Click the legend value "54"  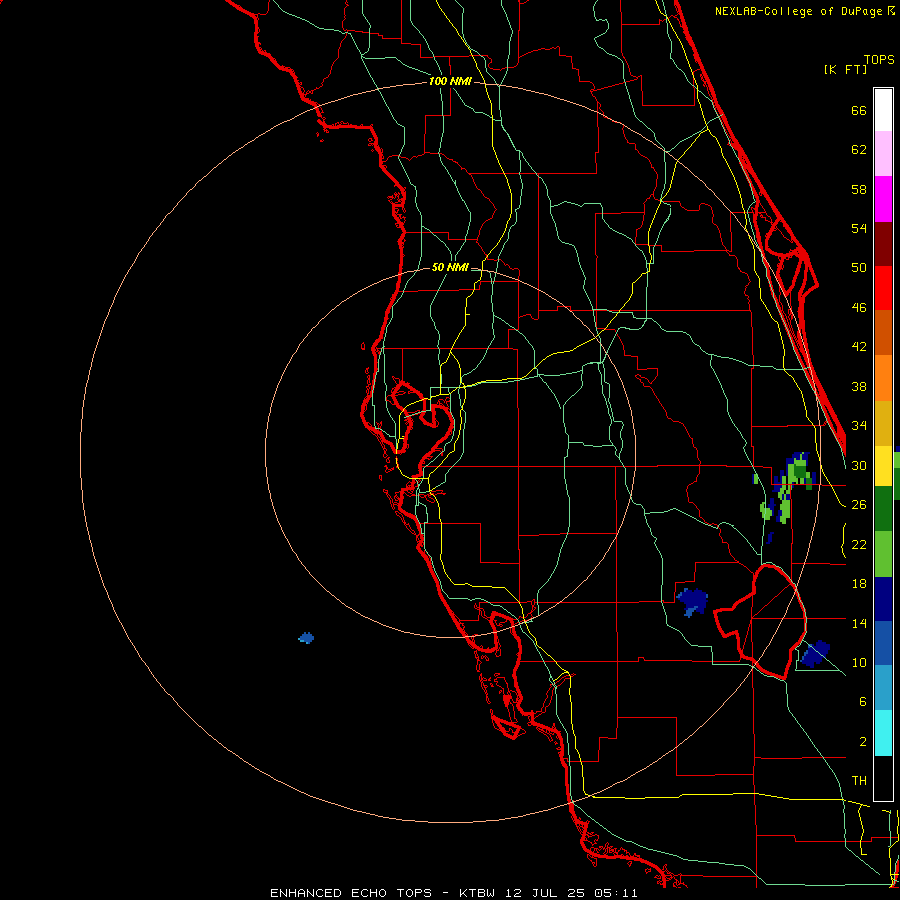[x=859, y=228]
